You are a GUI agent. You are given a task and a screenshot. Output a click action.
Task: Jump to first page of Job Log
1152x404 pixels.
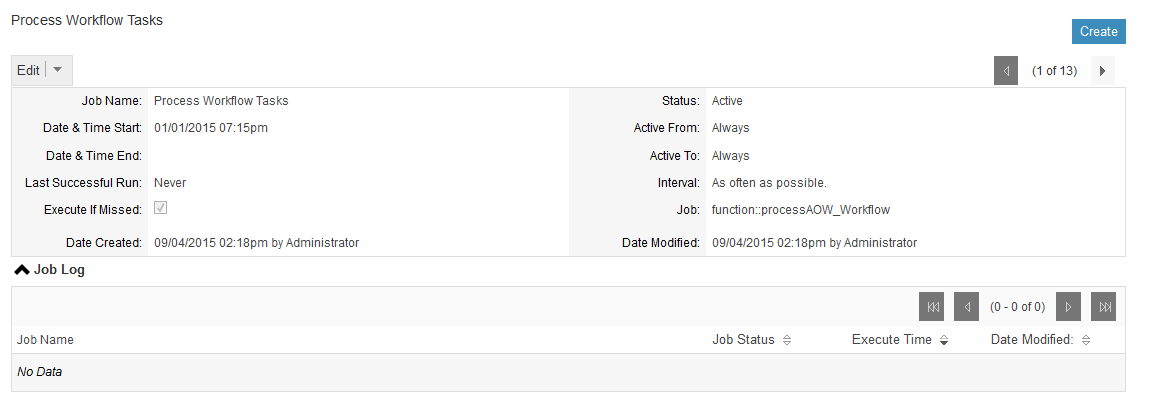[x=932, y=307]
